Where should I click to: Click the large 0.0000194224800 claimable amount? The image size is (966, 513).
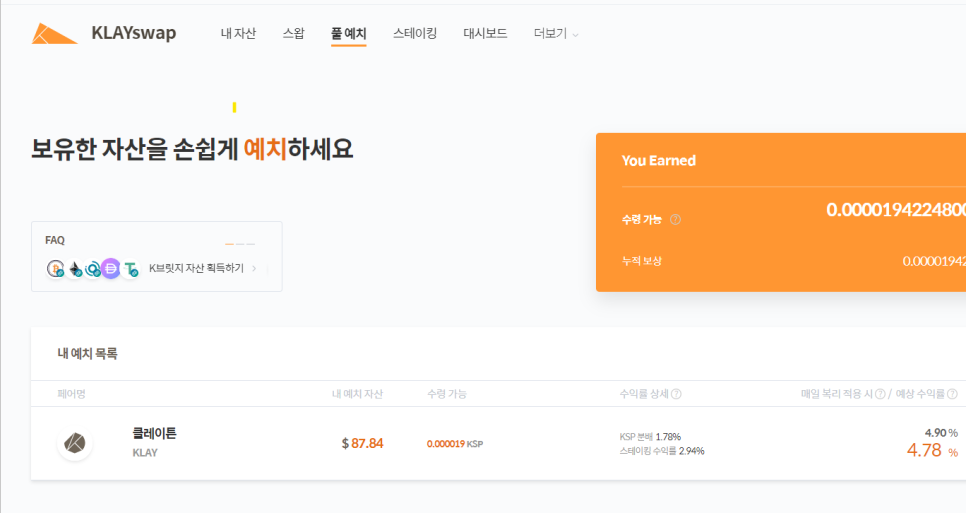[x=896, y=210]
